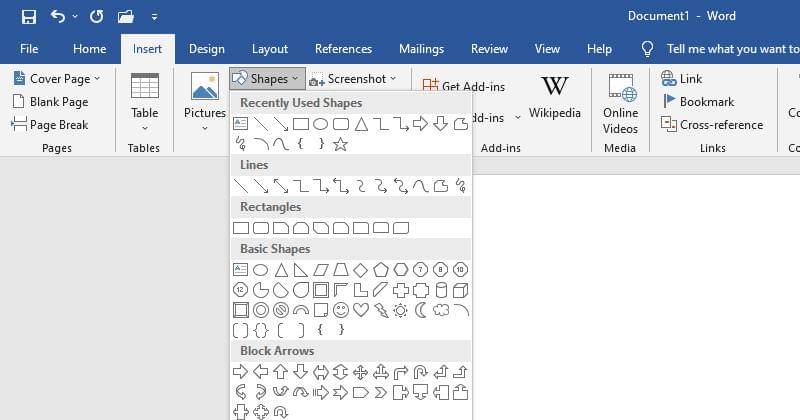Choose the Lightning Bolt shape
The height and width of the screenshot is (420, 800).
[381, 310]
